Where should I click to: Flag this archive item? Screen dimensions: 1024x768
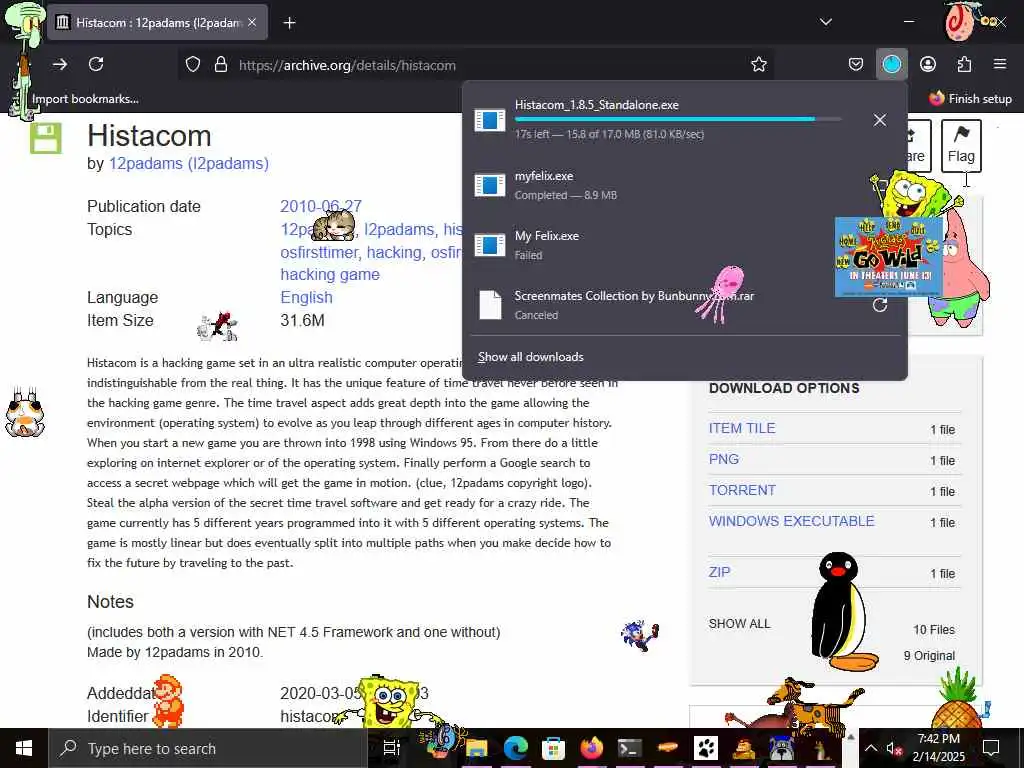point(961,146)
